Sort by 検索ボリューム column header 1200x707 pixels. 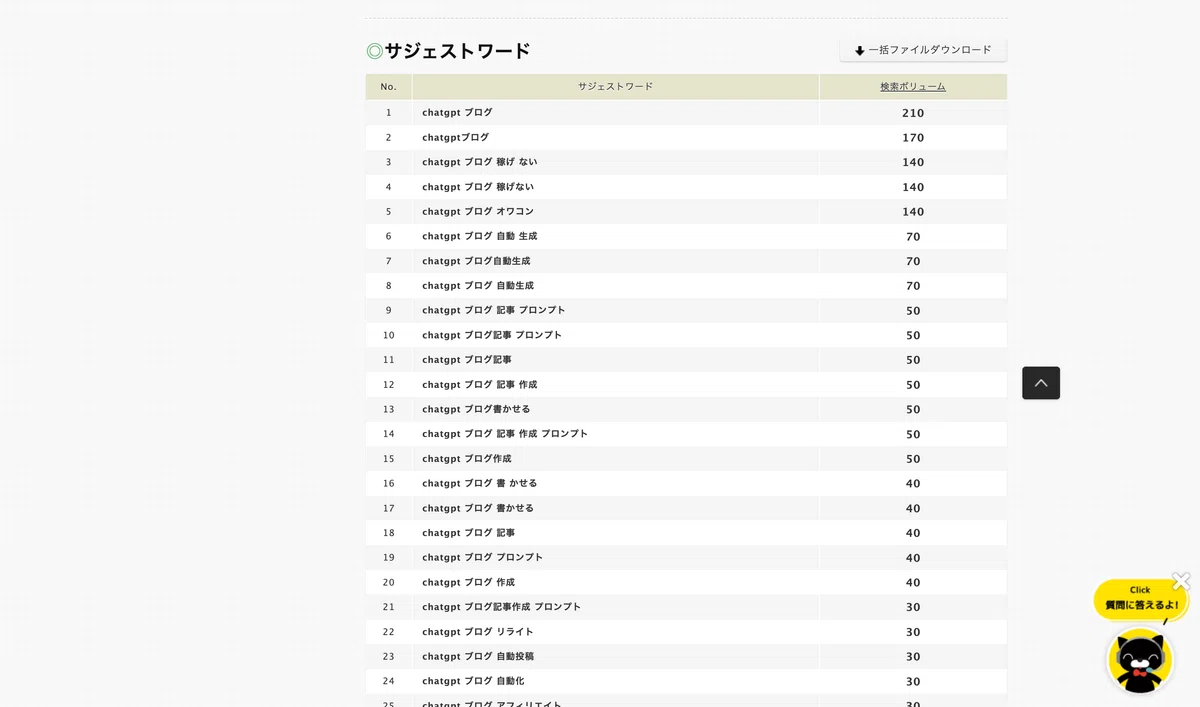pos(913,87)
